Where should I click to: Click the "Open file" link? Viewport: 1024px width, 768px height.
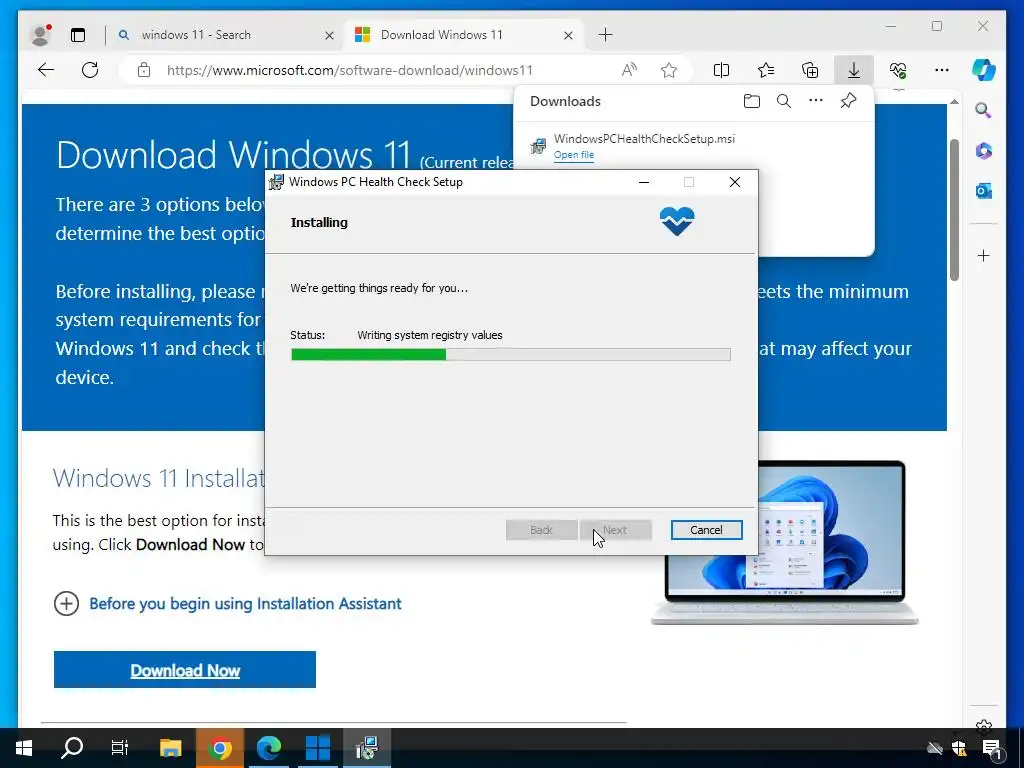pyautogui.click(x=573, y=155)
